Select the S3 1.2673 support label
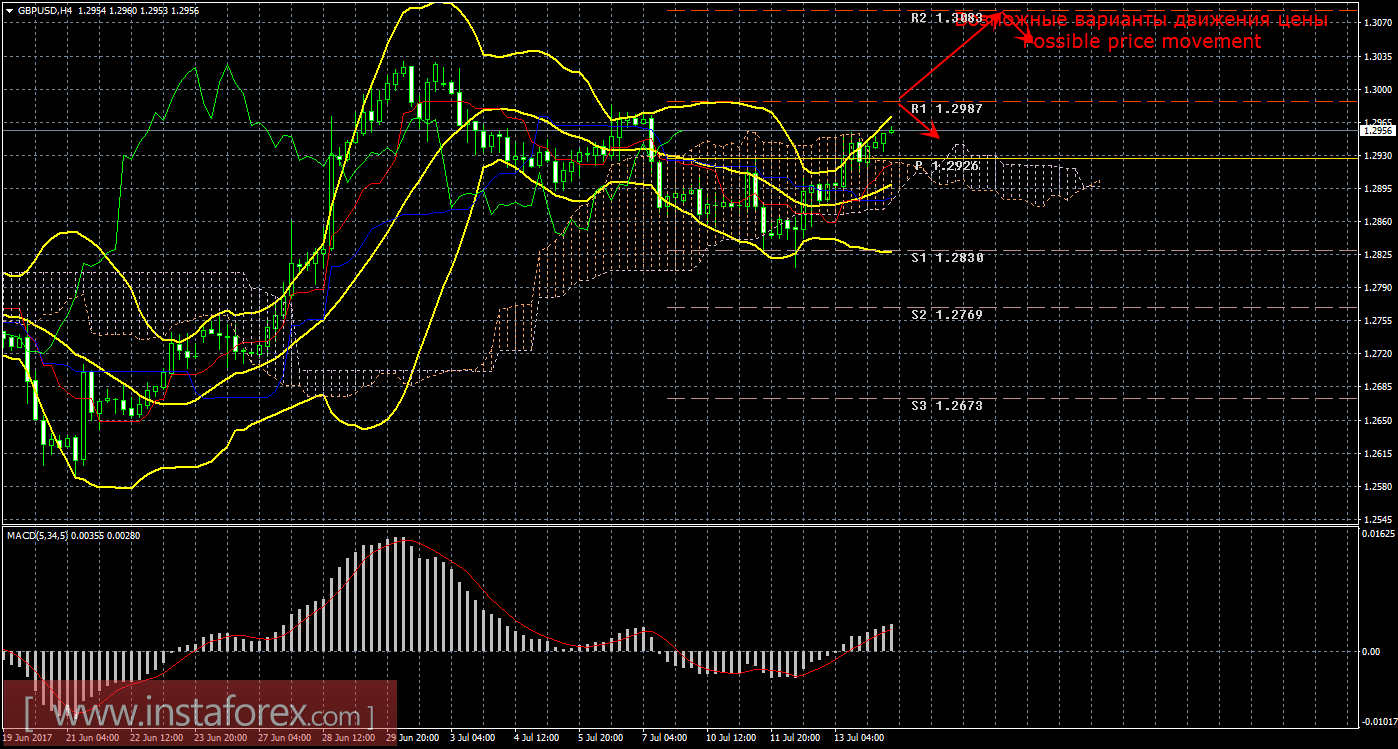This screenshot has width=1398, height=749. (x=946, y=406)
